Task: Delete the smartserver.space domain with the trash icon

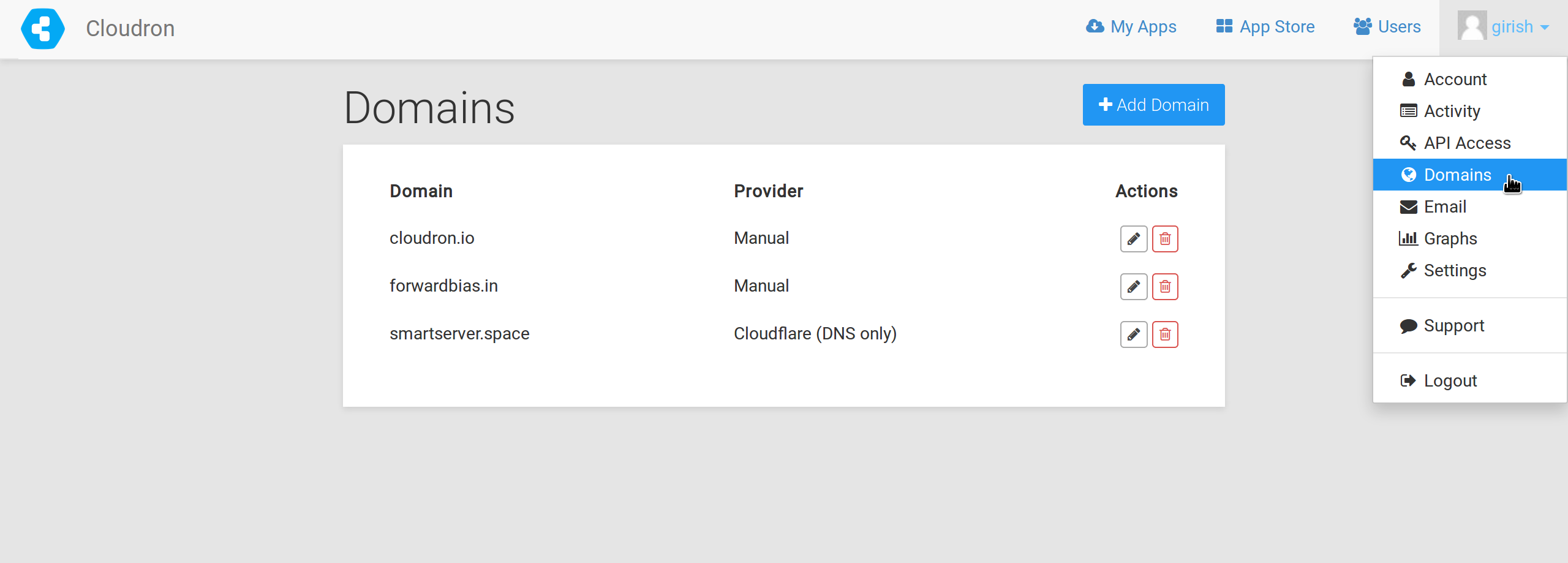Action: [x=1165, y=334]
